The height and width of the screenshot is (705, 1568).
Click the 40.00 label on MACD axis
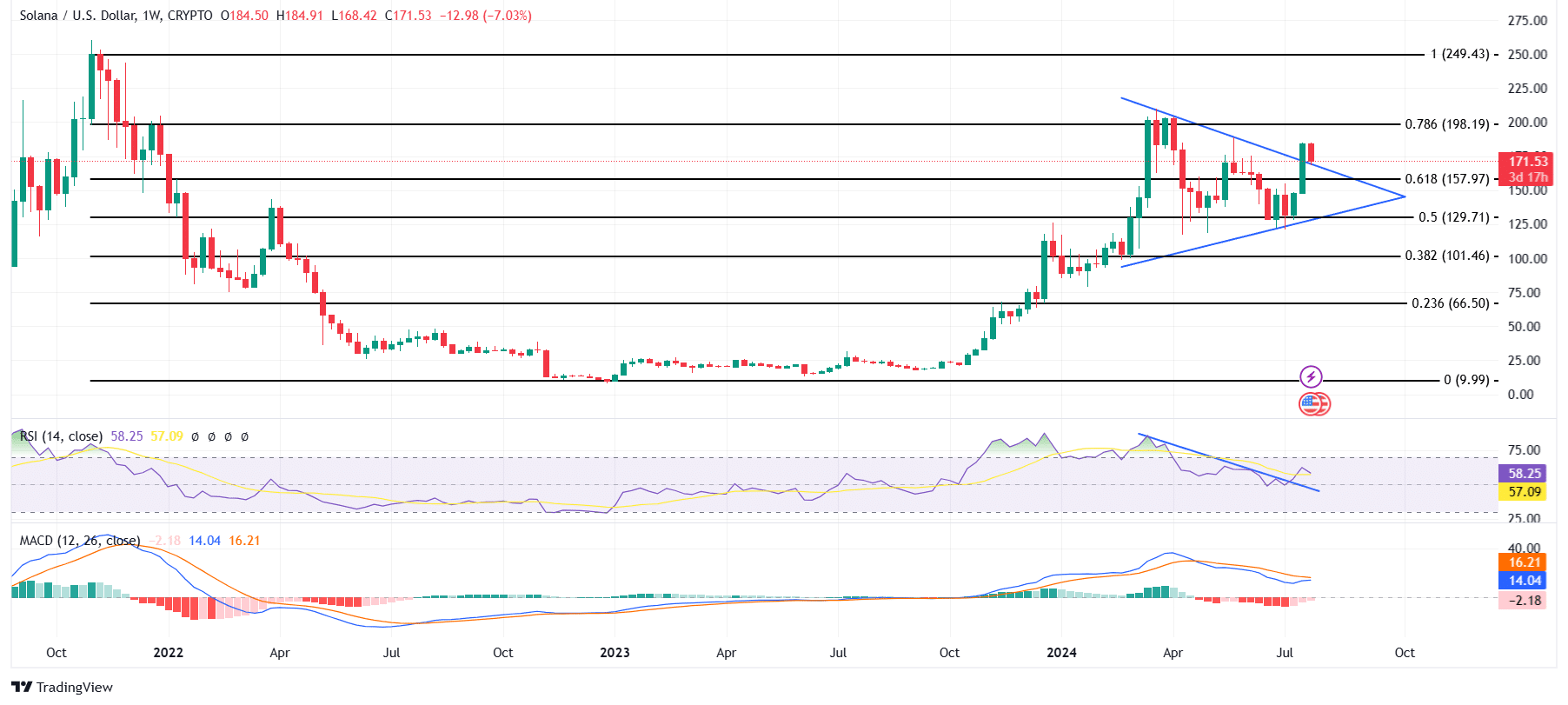point(1524,549)
